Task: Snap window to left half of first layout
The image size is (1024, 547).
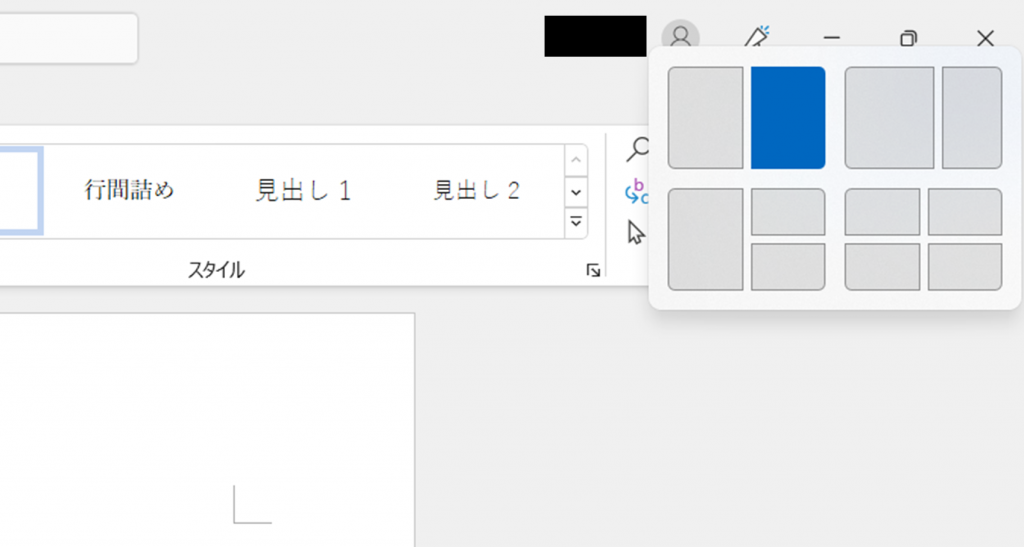Action: pyautogui.click(x=705, y=118)
